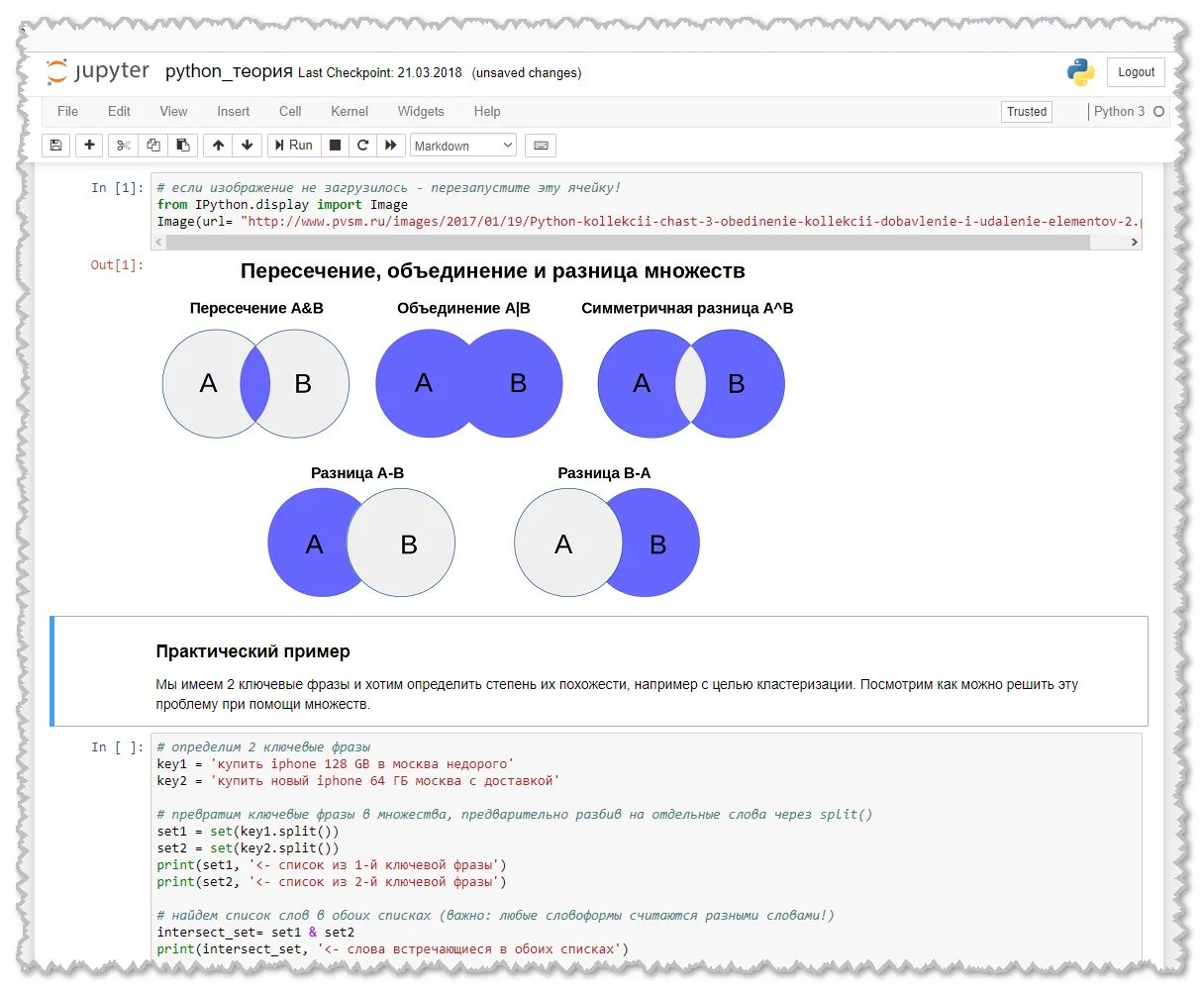
Task: Copy selected cells icon
Action: [152, 146]
